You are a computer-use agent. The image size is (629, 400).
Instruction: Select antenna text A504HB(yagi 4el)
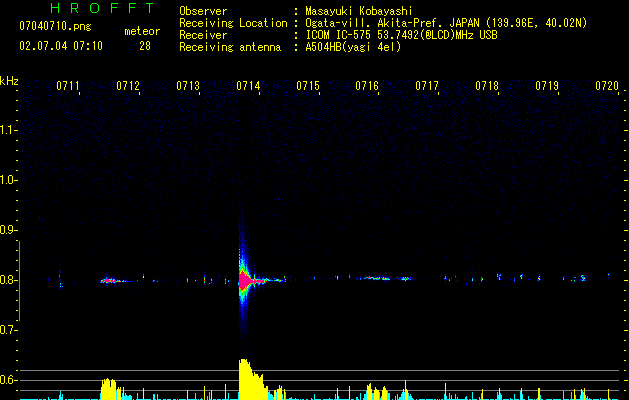pyautogui.click(x=353, y=47)
